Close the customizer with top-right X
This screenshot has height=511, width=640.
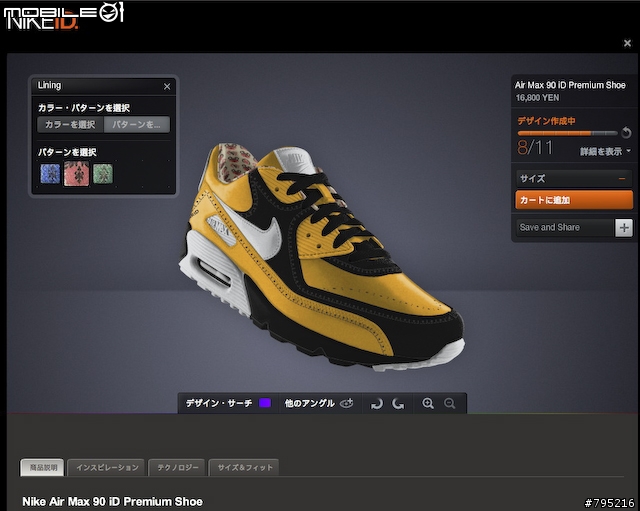tap(627, 43)
